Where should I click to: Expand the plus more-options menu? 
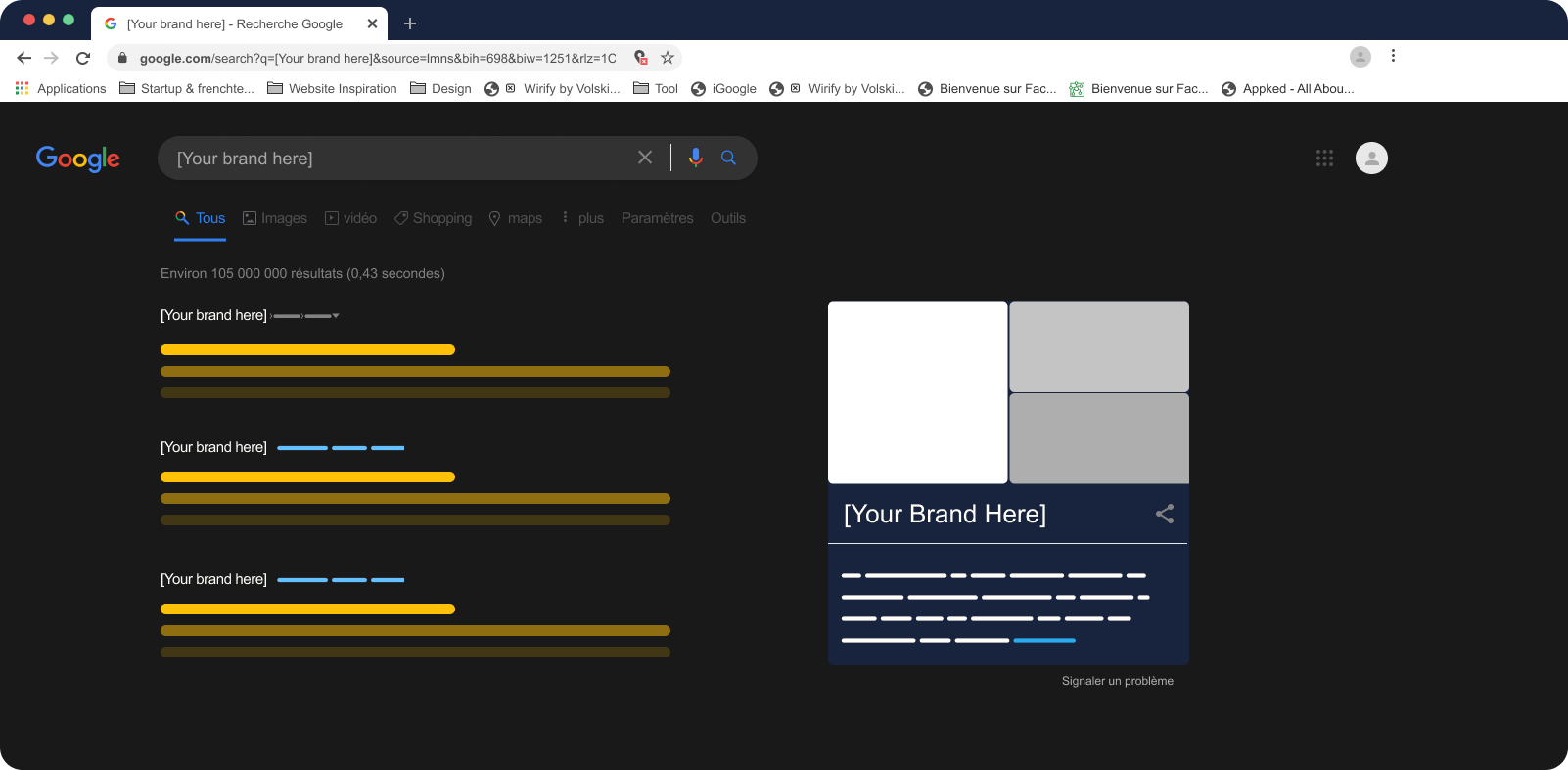click(x=582, y=218)
